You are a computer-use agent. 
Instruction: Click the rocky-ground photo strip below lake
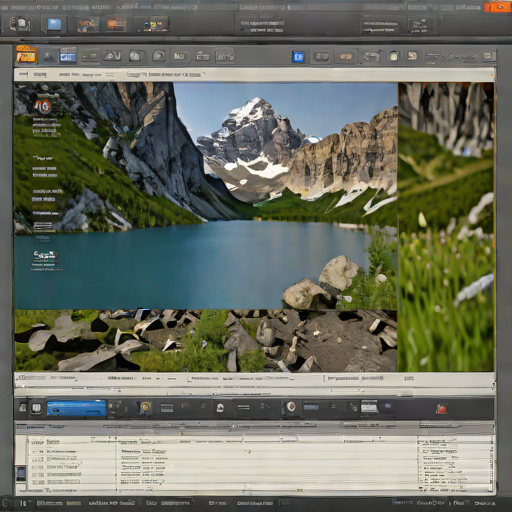tap(205, 340)
